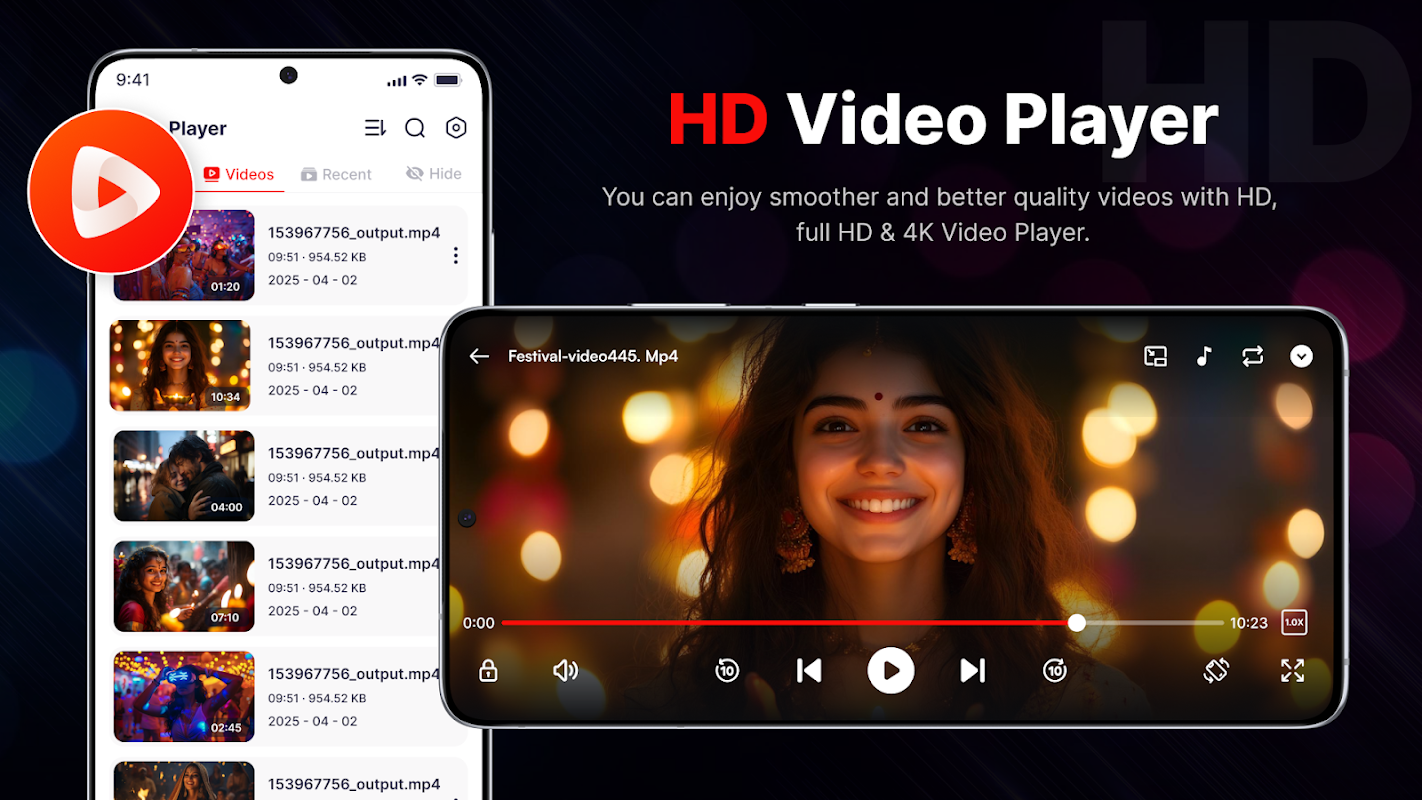Expand the round chevron-down menu in the player

coord(1301,356)
